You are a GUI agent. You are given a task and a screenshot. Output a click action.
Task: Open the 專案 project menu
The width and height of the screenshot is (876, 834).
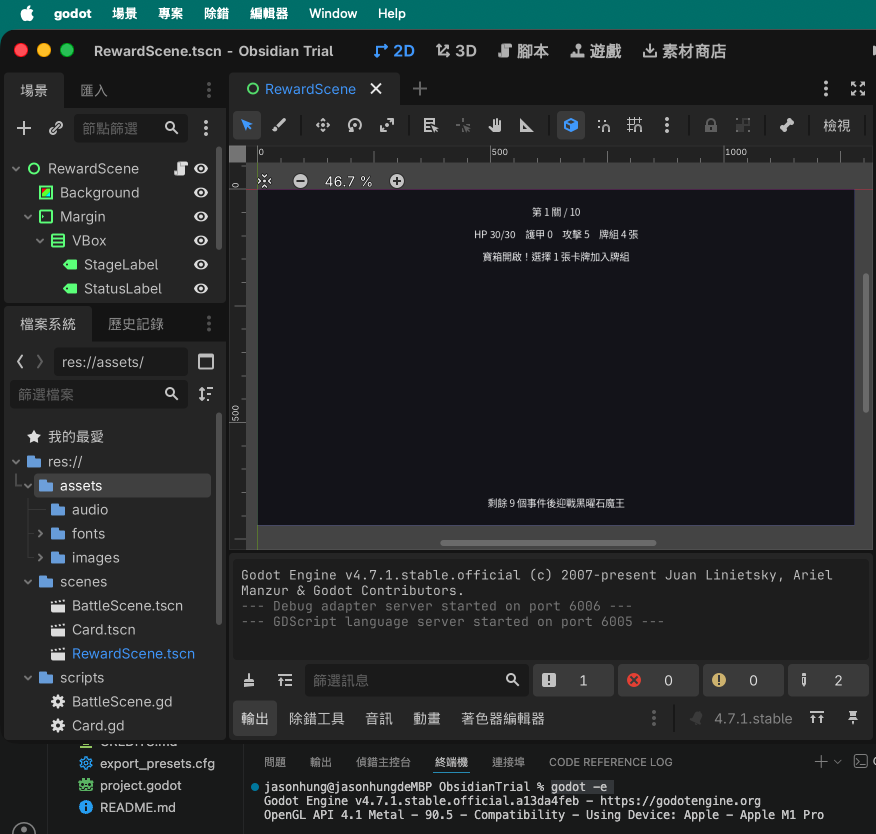[170, 13]
